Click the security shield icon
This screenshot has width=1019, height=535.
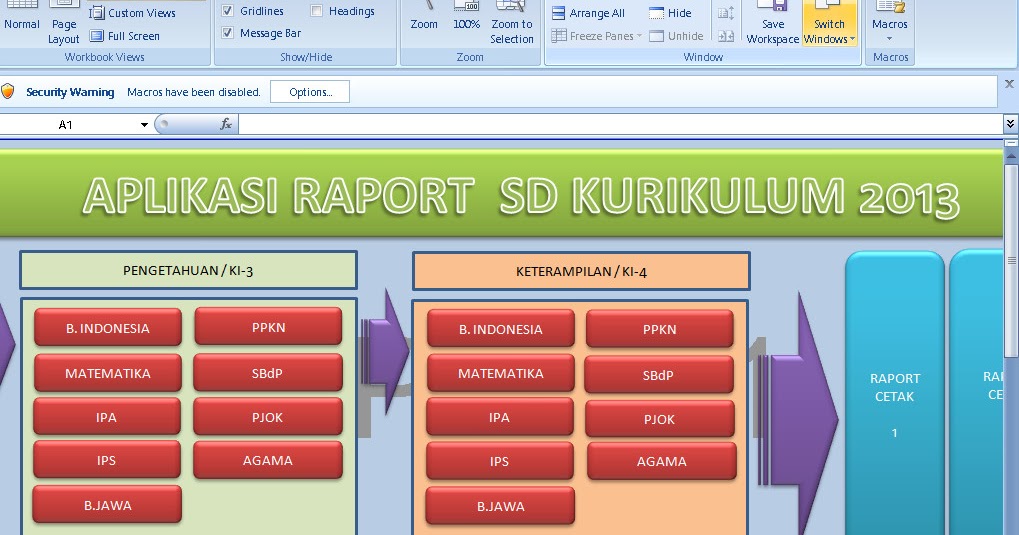tap(8, 91)
